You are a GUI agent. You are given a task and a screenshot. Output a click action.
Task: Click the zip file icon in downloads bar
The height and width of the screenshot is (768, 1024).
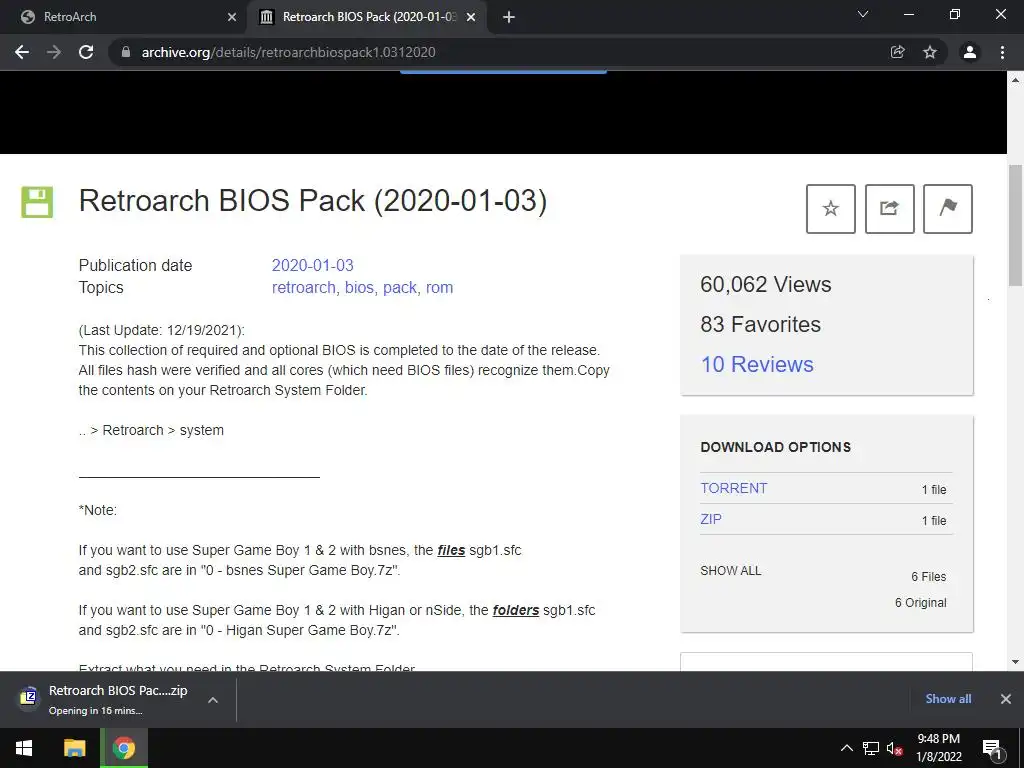pyautogui.click(x=29, y=697)
